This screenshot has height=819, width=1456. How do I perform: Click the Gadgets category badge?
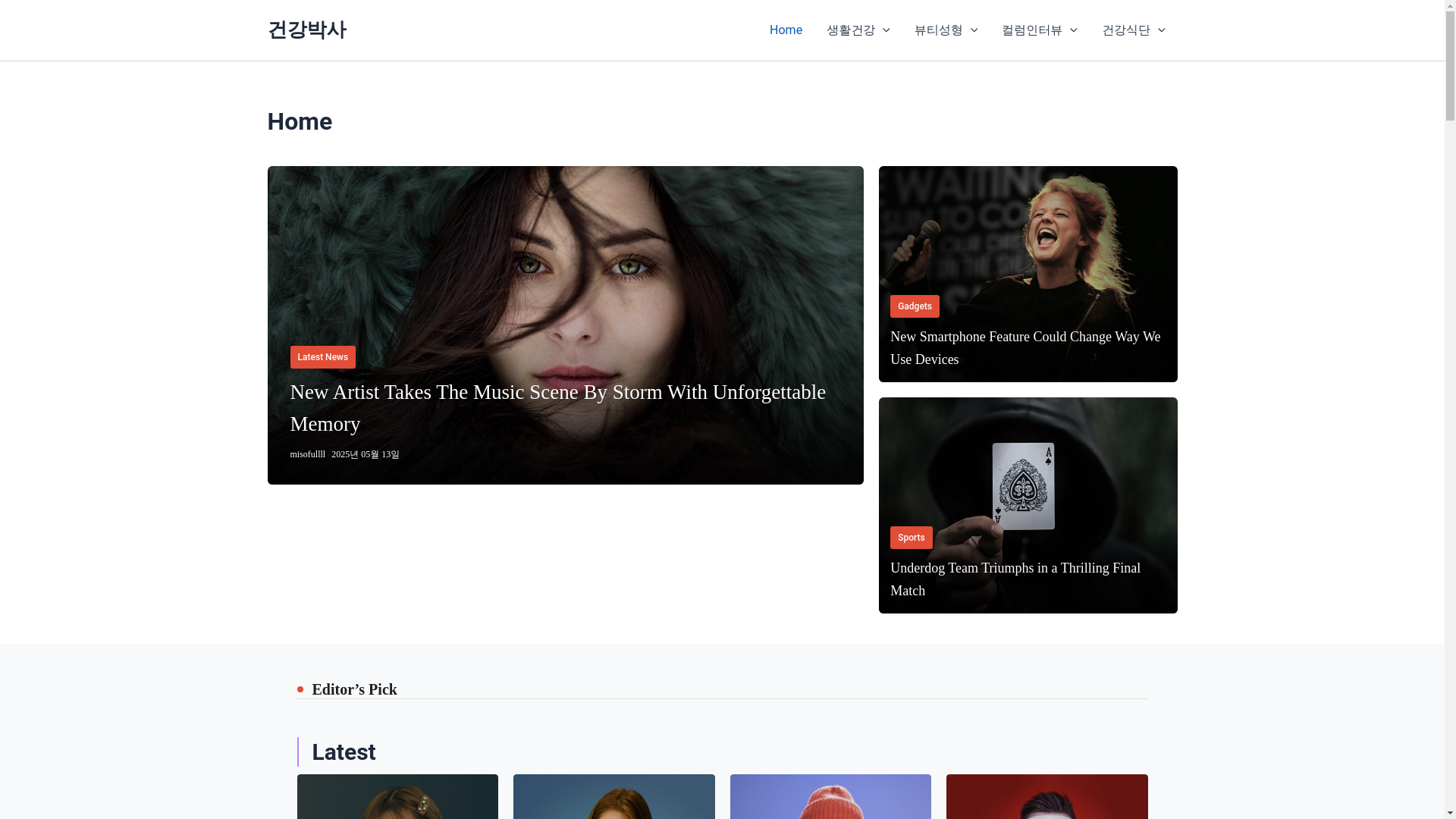[915, 306]
